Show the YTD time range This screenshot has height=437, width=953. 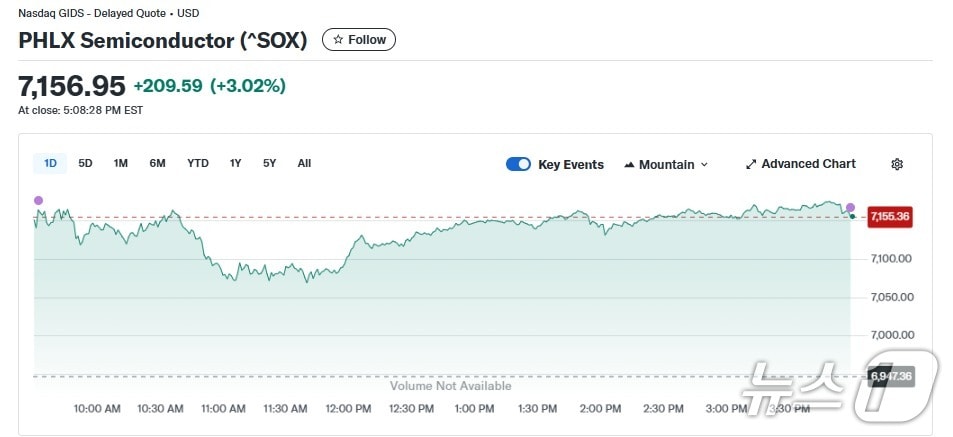198,163
